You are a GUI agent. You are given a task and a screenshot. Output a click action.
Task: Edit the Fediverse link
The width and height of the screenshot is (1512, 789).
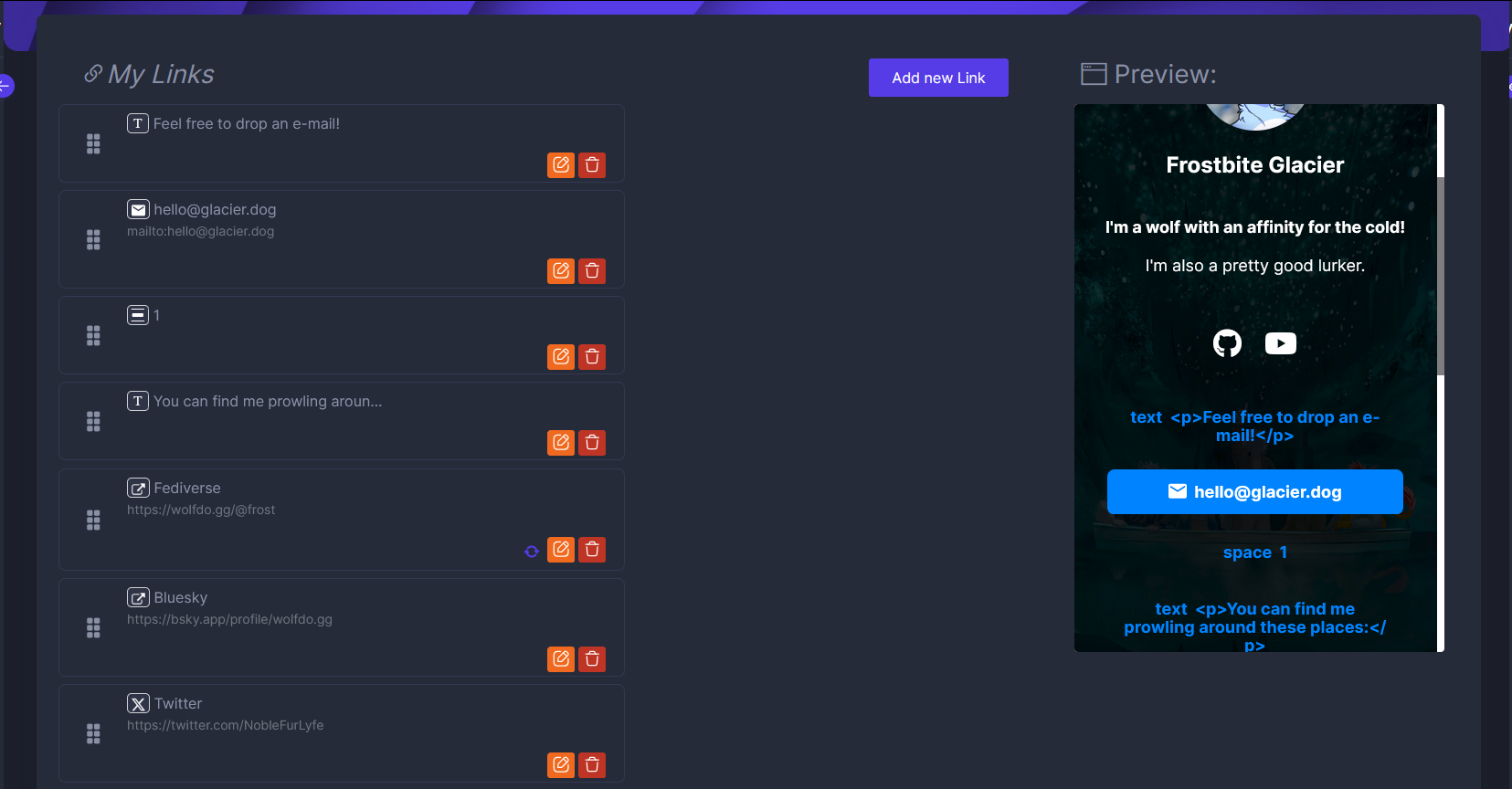pyautogui.click(x=561, y=549)
